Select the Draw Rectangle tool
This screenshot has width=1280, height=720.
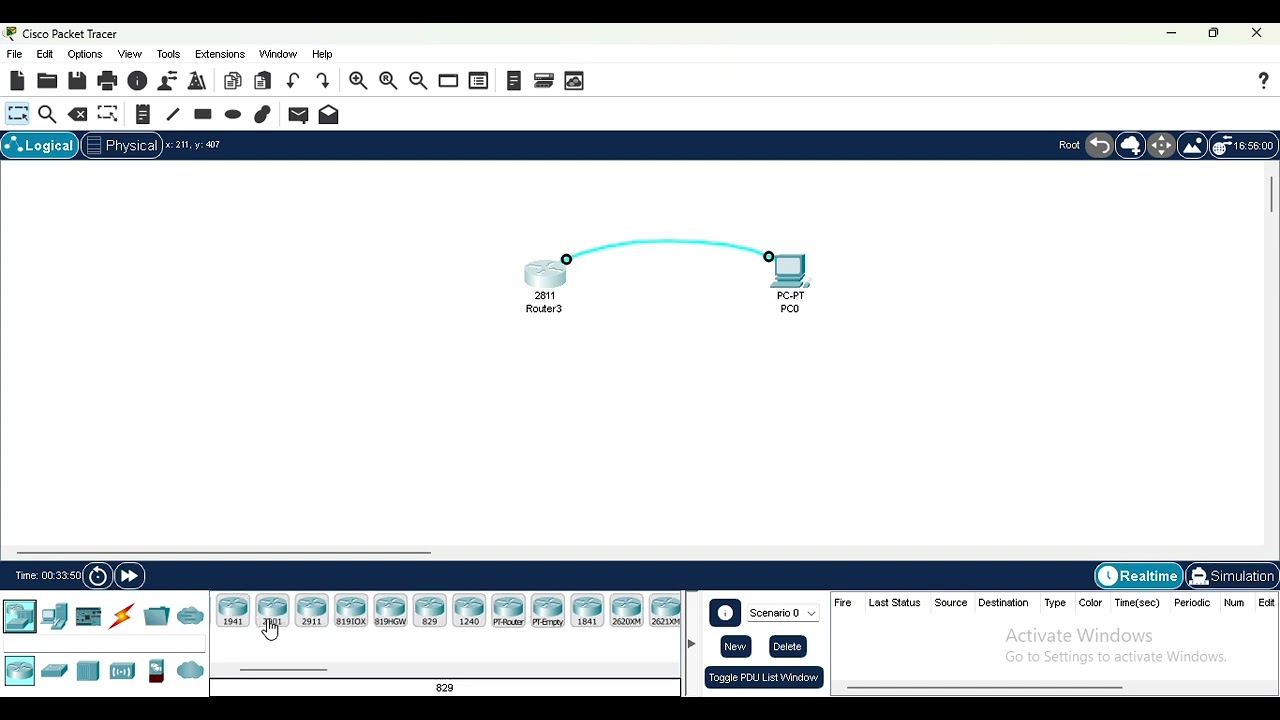tap(203, 114)
